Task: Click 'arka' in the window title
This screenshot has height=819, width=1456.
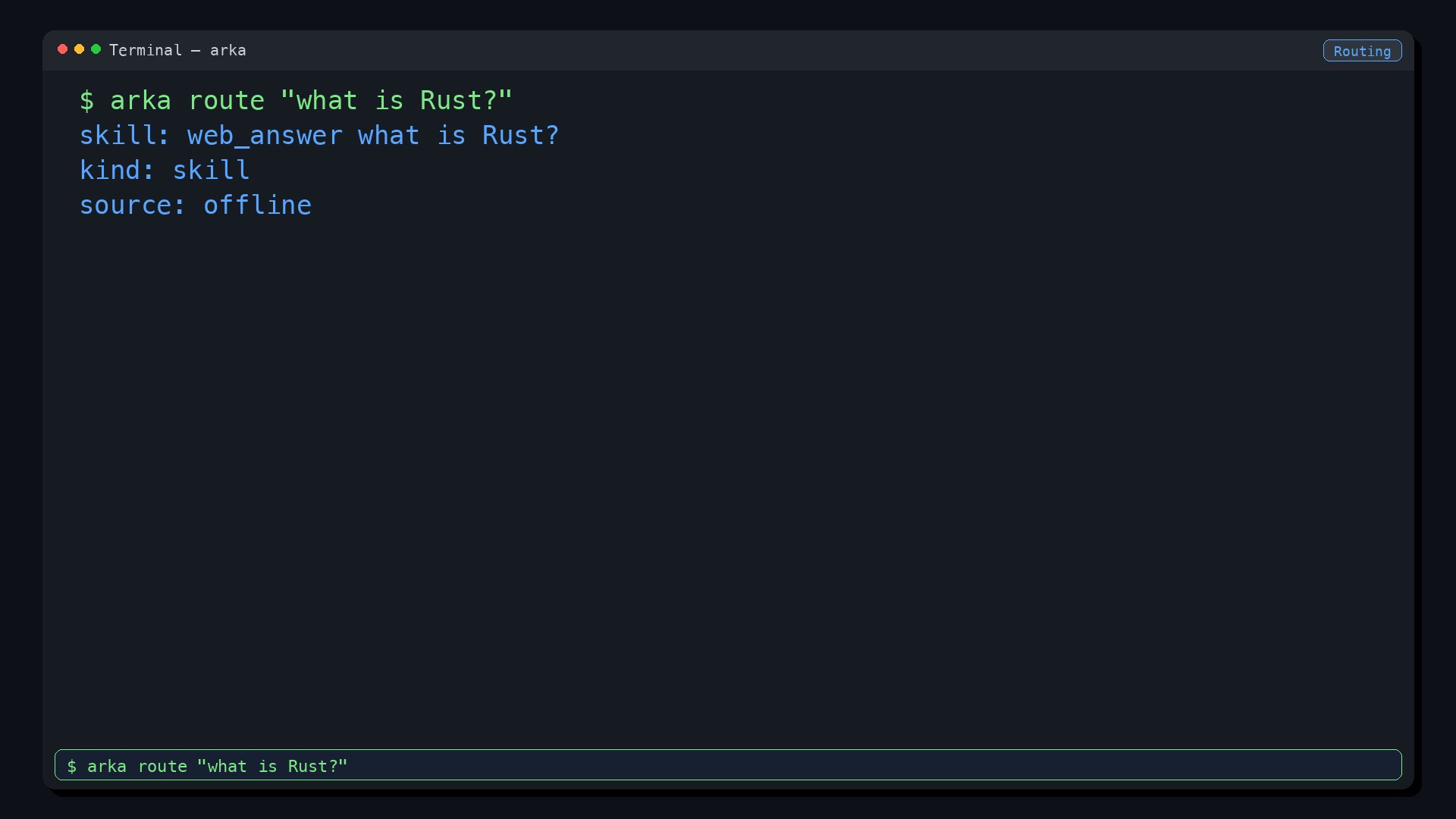Action: coord(228,50)
